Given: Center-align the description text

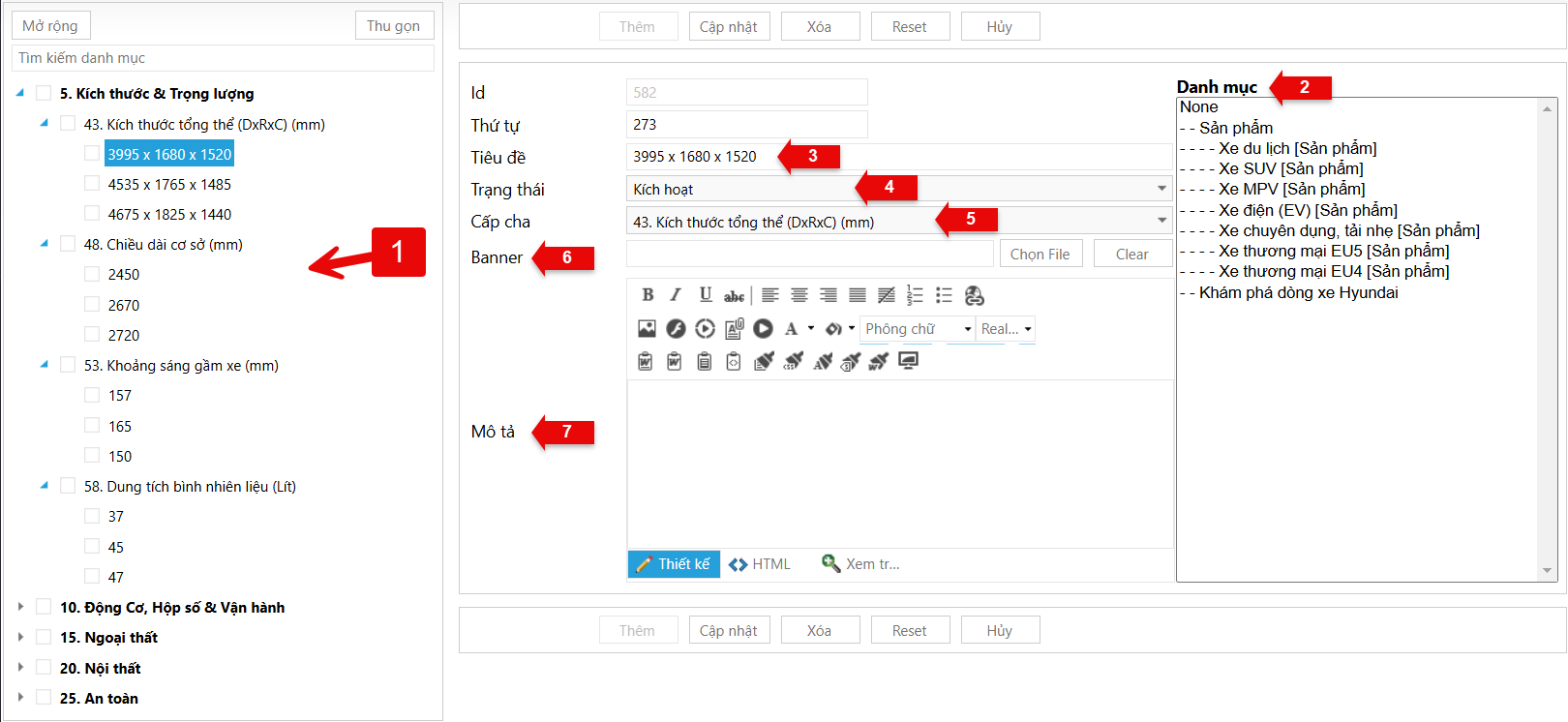Looking at the screenshot, I should pyautogui.click(x=799, y=295).
